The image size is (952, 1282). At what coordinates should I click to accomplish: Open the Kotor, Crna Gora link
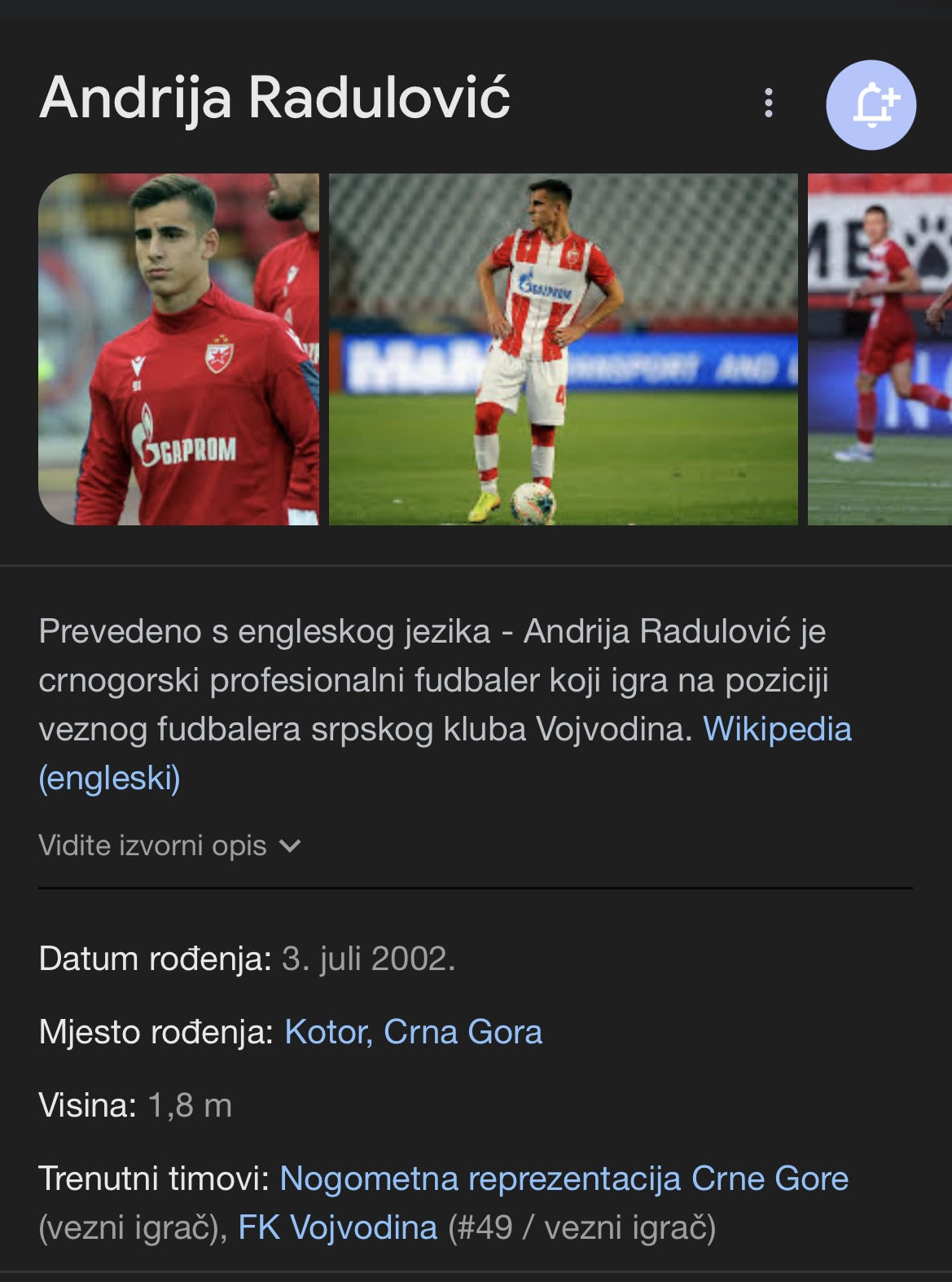tap(413, 1032)
